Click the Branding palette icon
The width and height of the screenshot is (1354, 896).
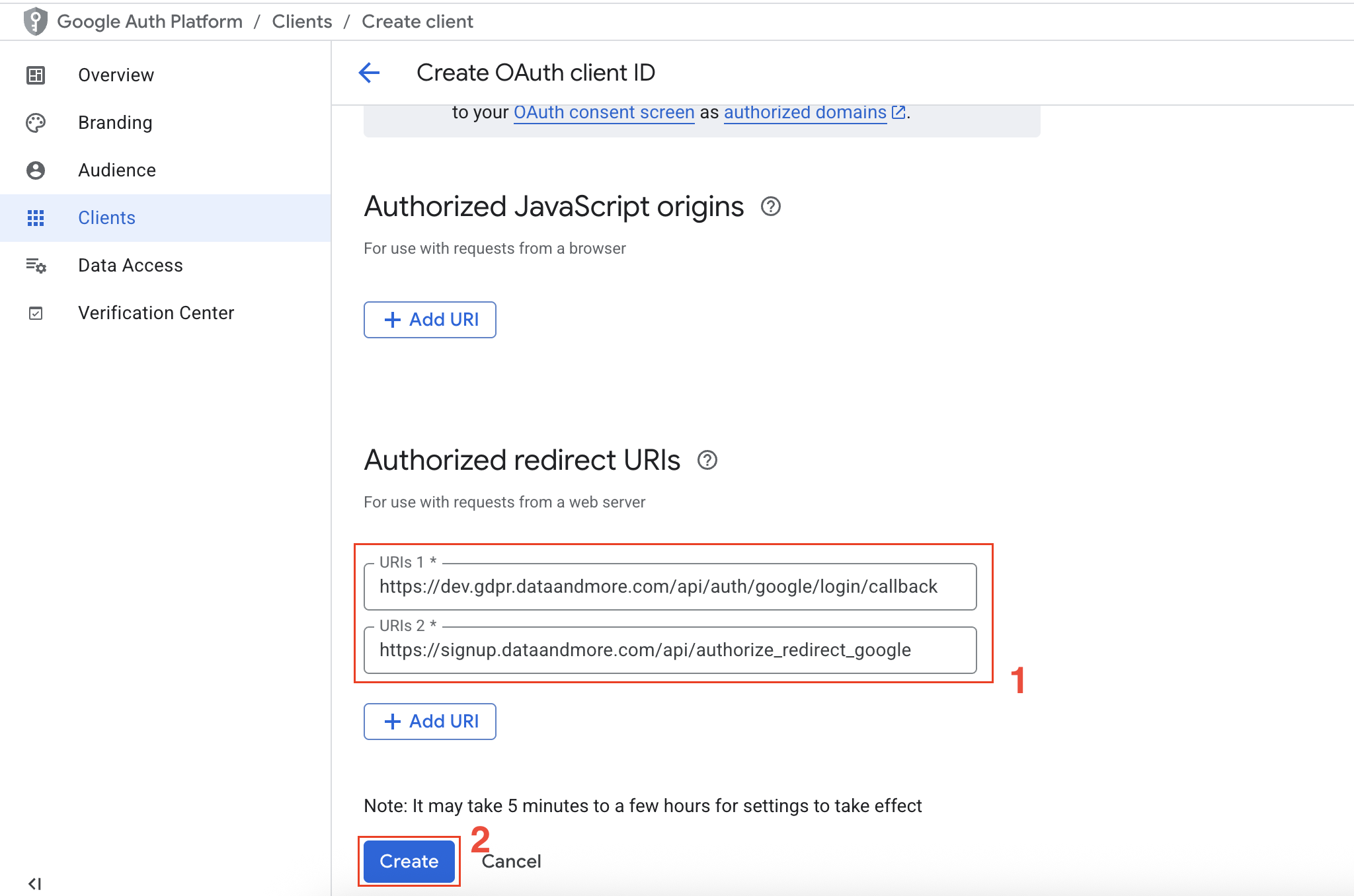click(x=36, y=123)
